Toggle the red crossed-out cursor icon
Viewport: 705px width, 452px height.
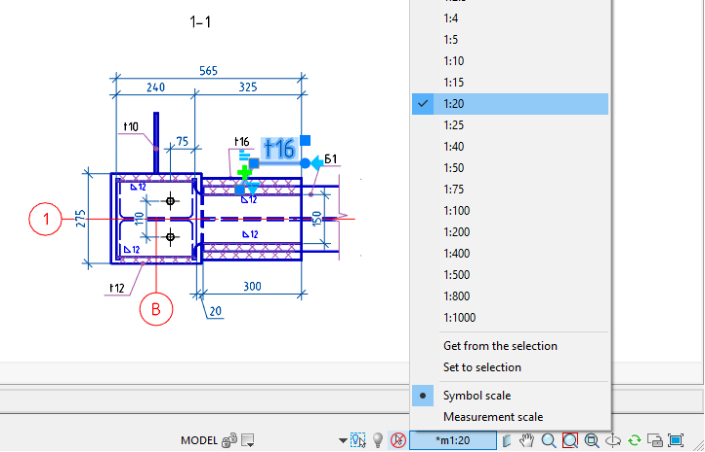click(x=398, y=440)
